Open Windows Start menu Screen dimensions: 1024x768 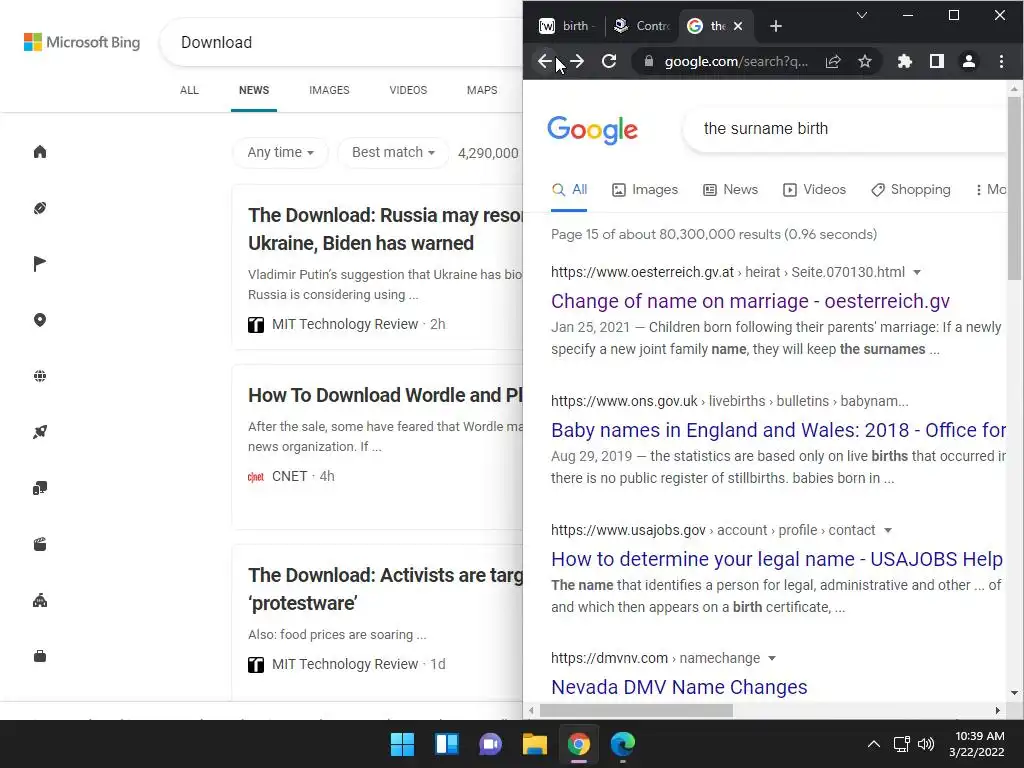(x=402, y=744)
